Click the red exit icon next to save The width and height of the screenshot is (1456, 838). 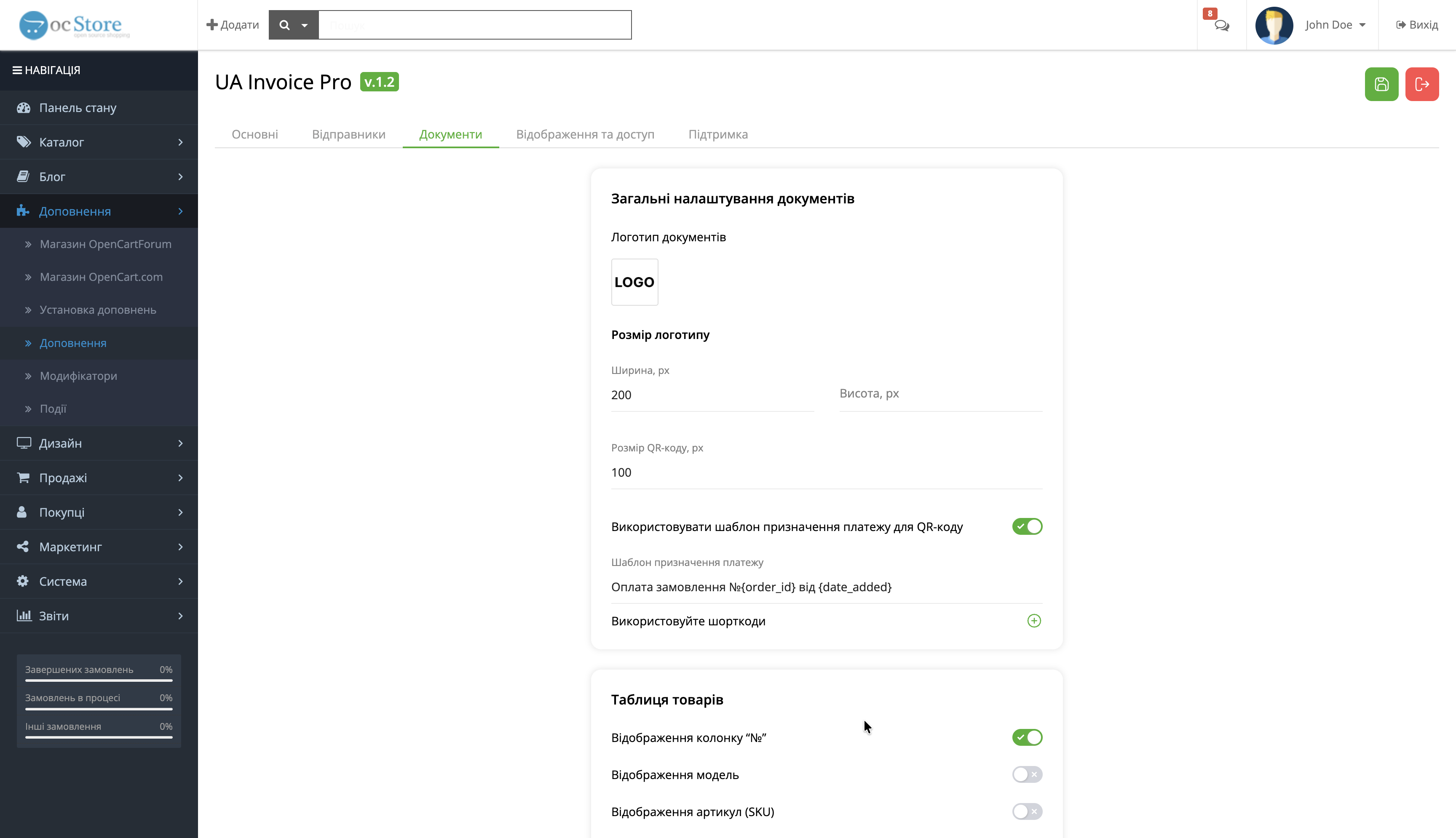1422,84
